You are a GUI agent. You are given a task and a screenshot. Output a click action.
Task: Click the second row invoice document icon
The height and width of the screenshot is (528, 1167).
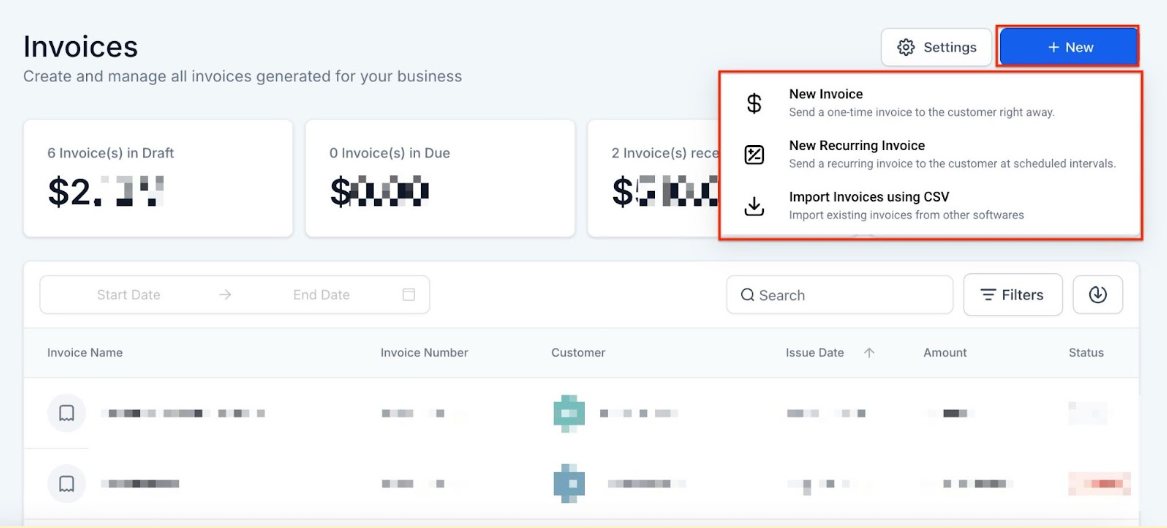(67, 484)
